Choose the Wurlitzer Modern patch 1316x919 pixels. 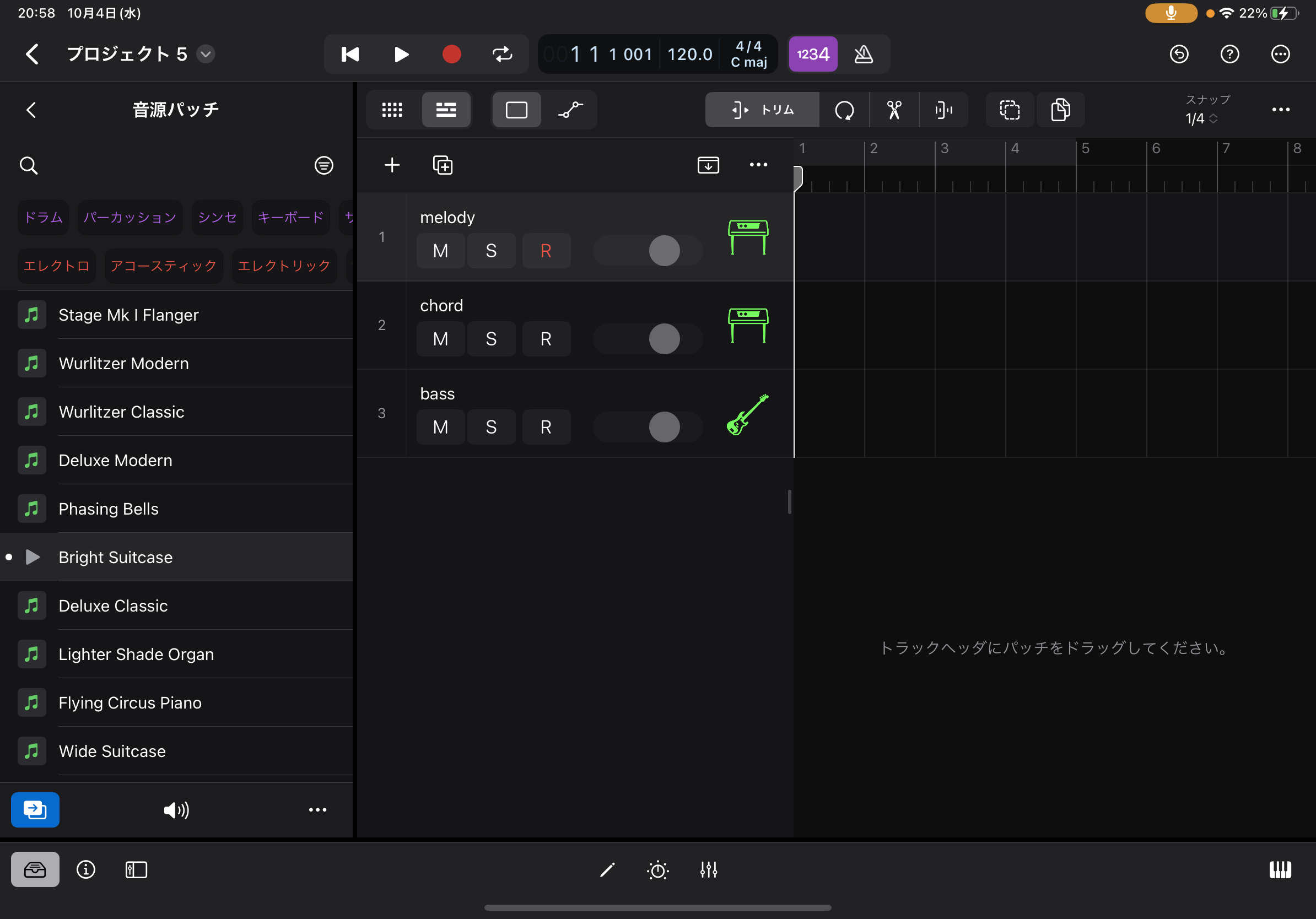tap(176, 363)
